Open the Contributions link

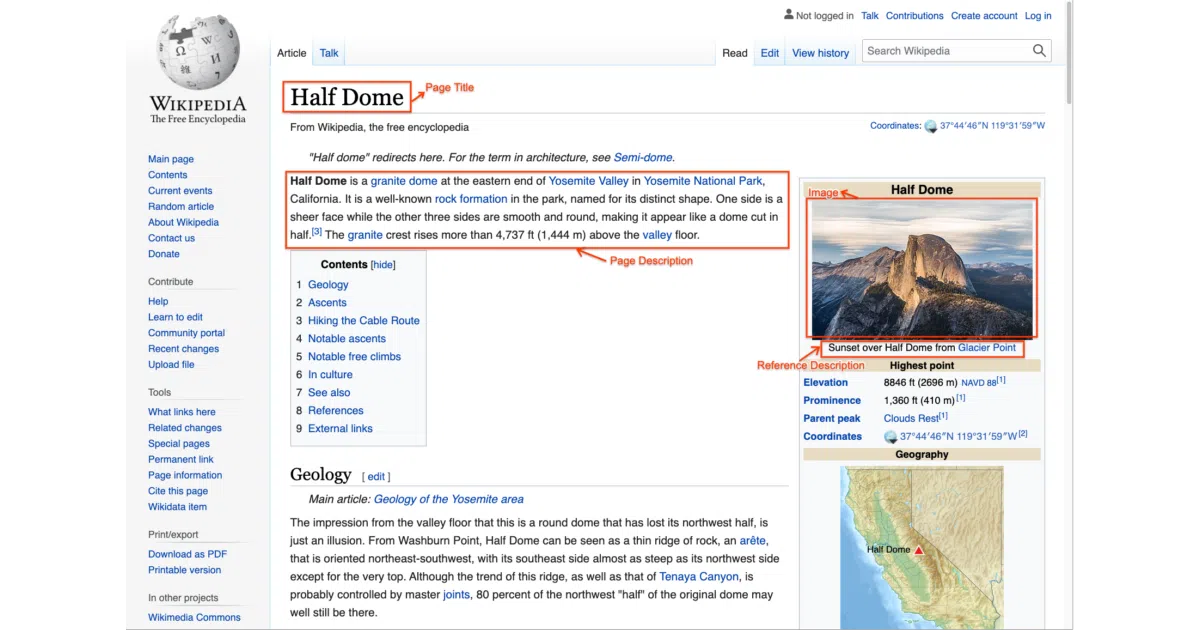(914, 16)
